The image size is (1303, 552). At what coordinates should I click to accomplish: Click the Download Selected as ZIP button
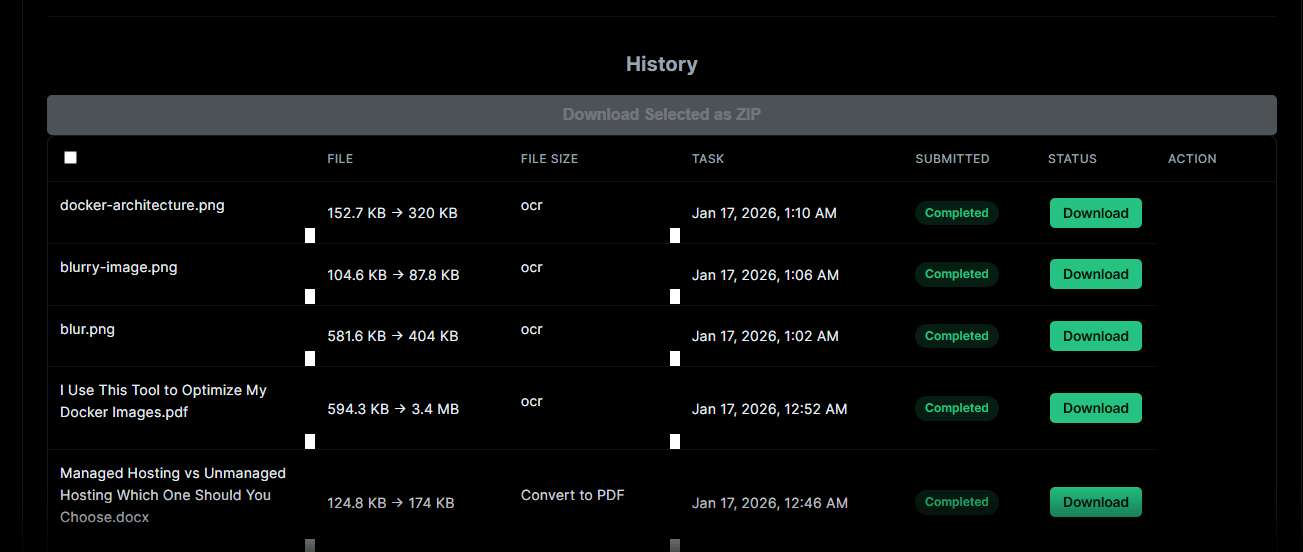click(x=661, y=115)
